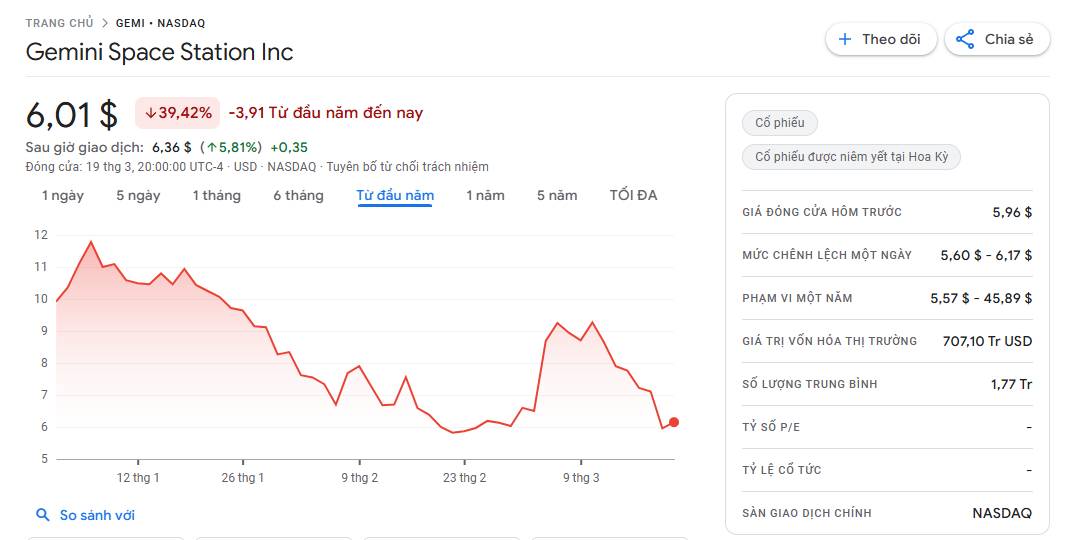
Task: Click the GIÁ TRỊ VỐN HÓA THỊ TRƯỜNG label
Action: (x=829, y=341)
